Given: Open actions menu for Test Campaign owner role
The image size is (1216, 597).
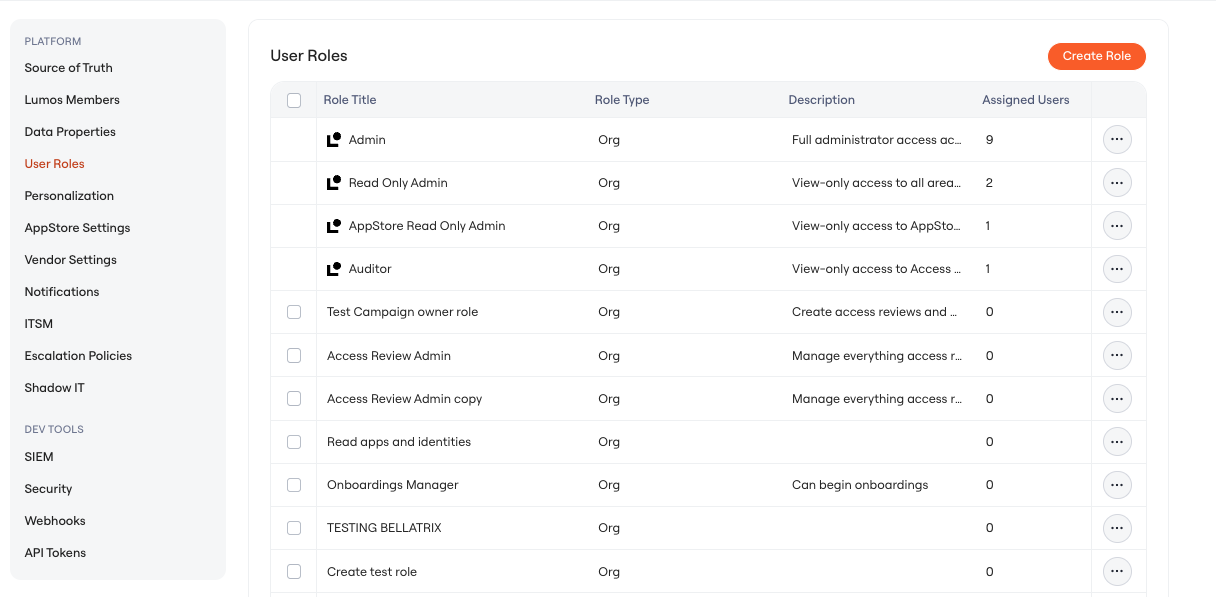Looking at the screenshot, I should 1117,312.
